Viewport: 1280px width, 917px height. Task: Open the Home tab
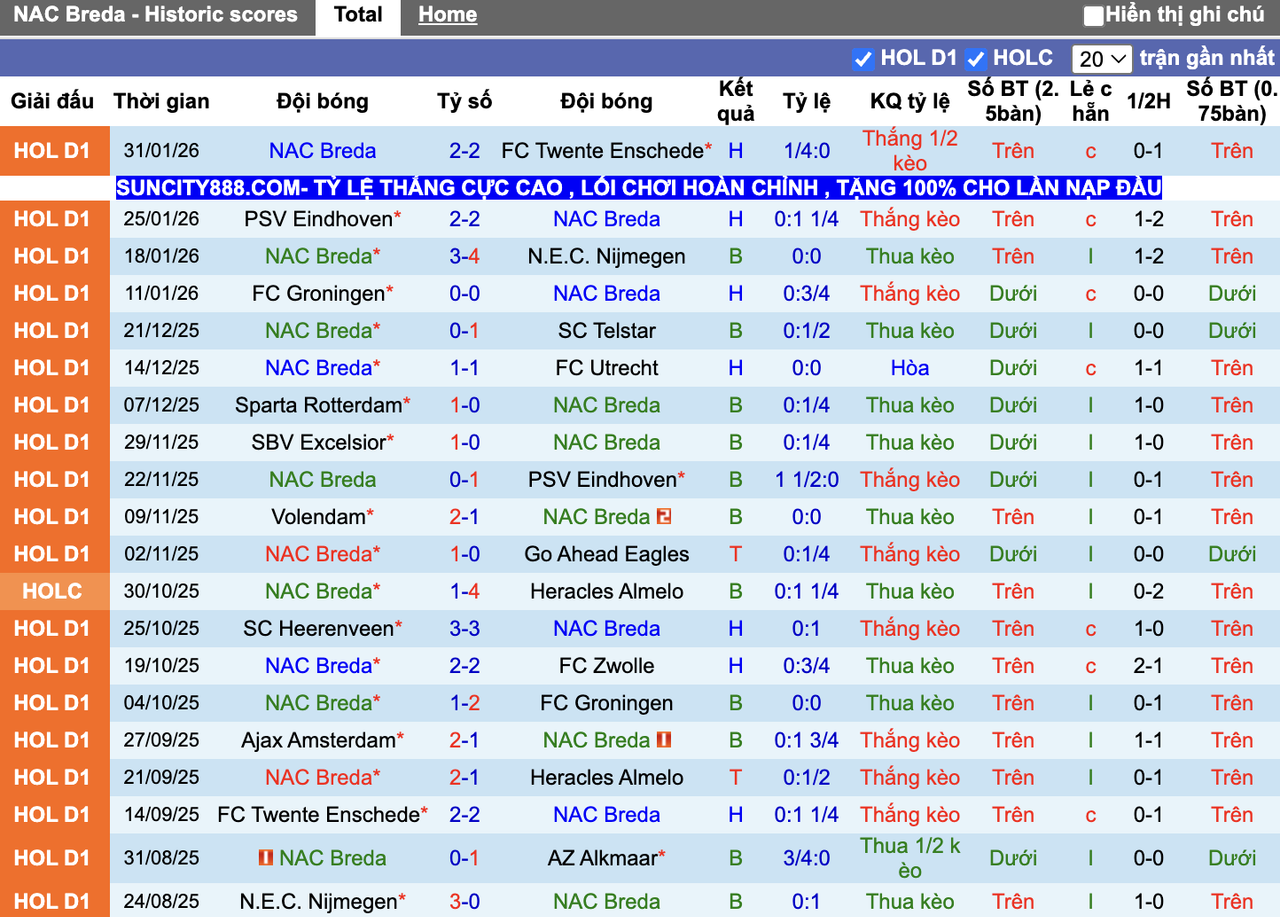pyautogui.click(x=447, y=15)
